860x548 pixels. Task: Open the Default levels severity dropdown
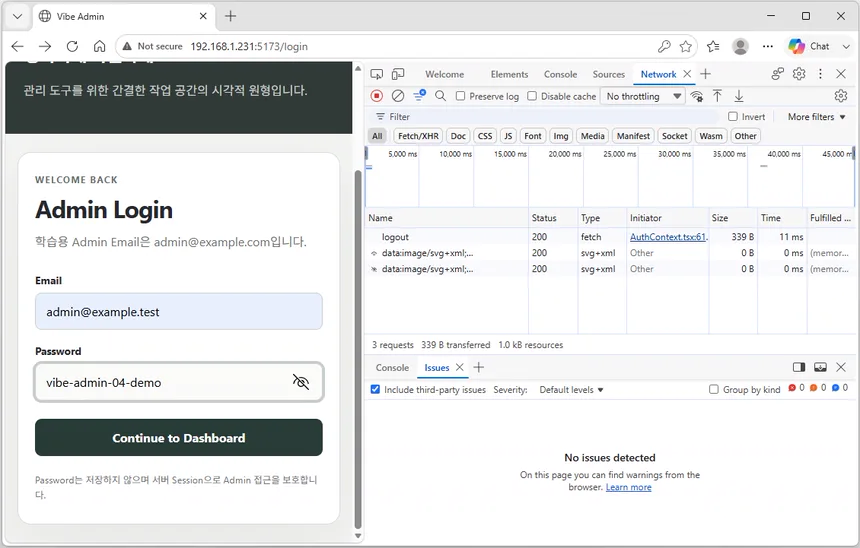[571, 390]
